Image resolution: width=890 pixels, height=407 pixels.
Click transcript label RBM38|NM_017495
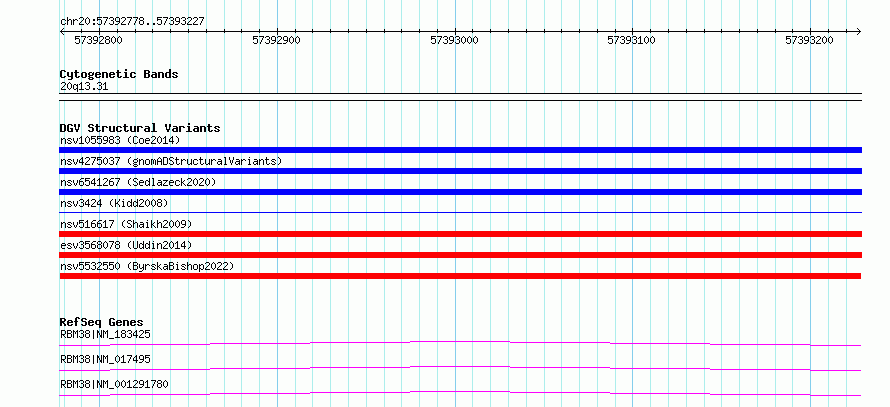[x=105, y=359]
